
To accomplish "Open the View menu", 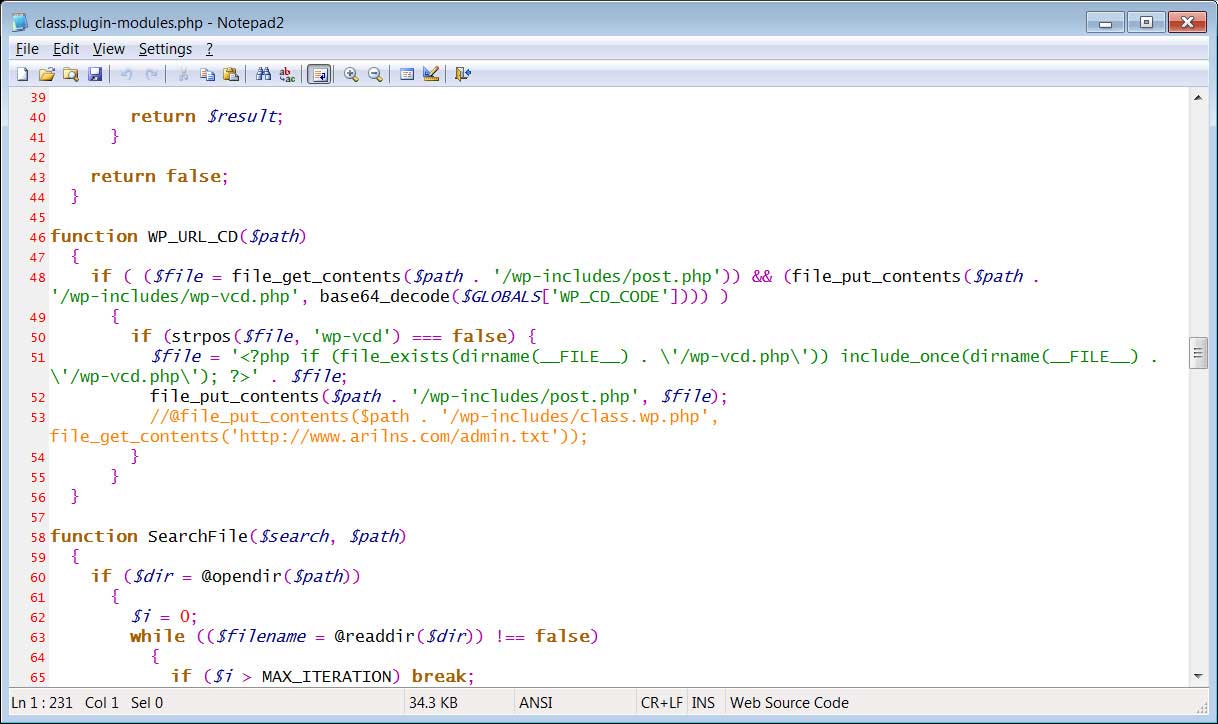I will [109, 48].
